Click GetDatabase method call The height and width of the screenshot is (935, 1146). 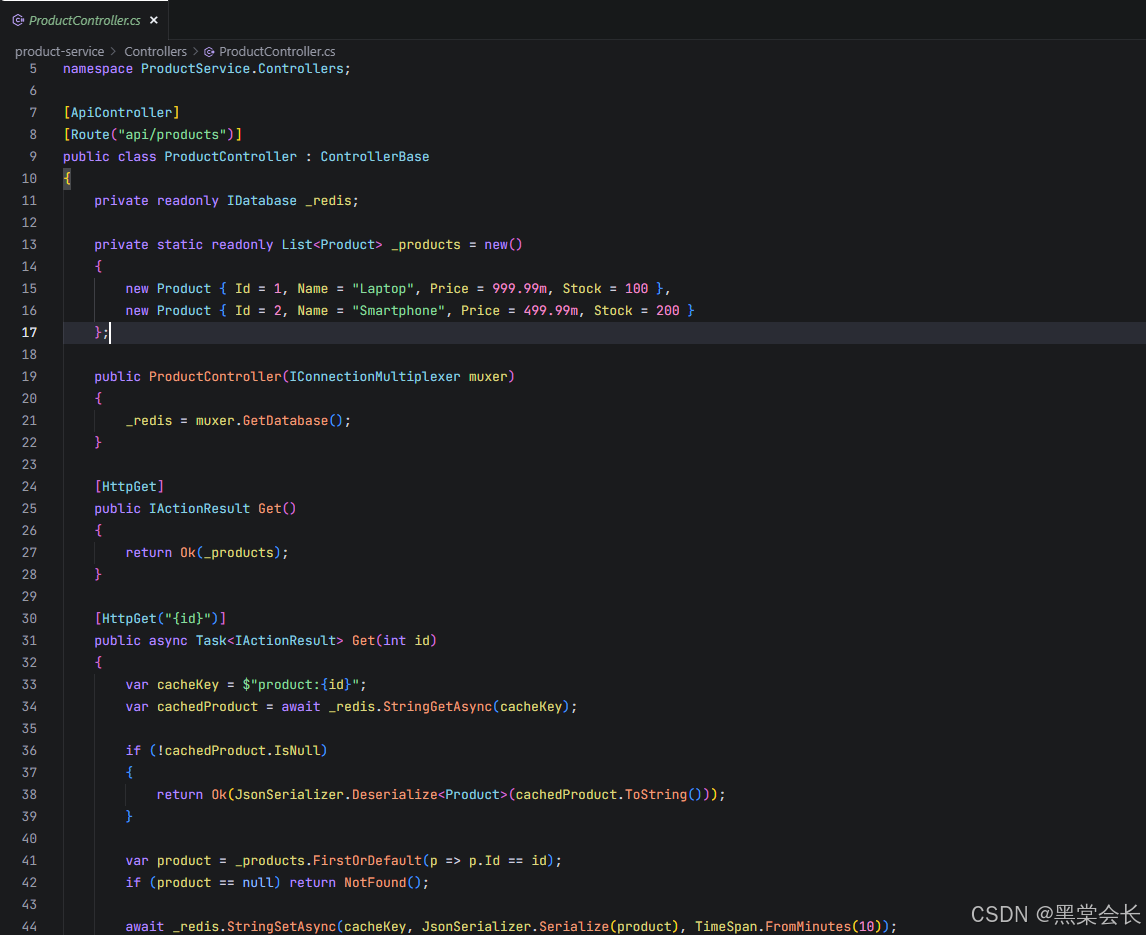tap(285, 421)
